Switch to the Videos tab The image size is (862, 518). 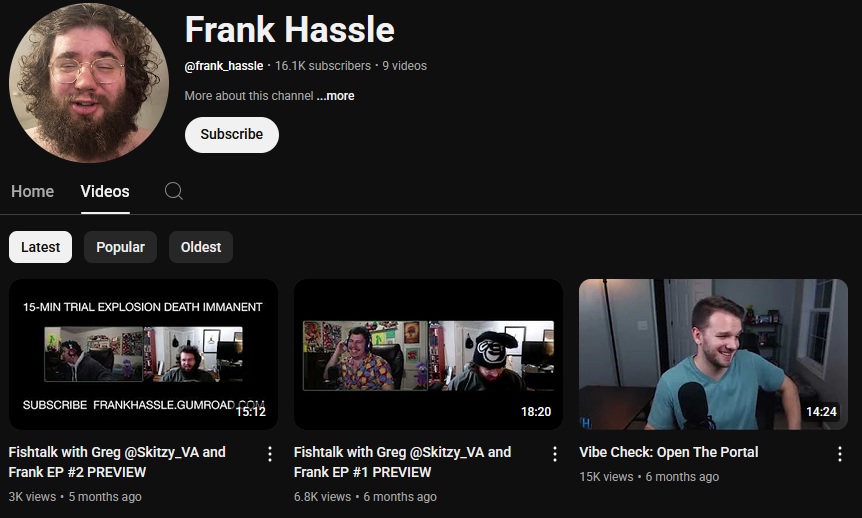click(x=105, y=191)
